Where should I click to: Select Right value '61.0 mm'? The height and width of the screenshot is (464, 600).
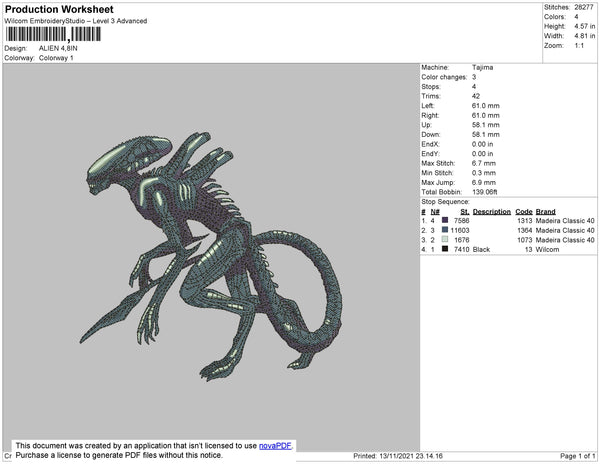pyautogui.click(x=486, y=115)
